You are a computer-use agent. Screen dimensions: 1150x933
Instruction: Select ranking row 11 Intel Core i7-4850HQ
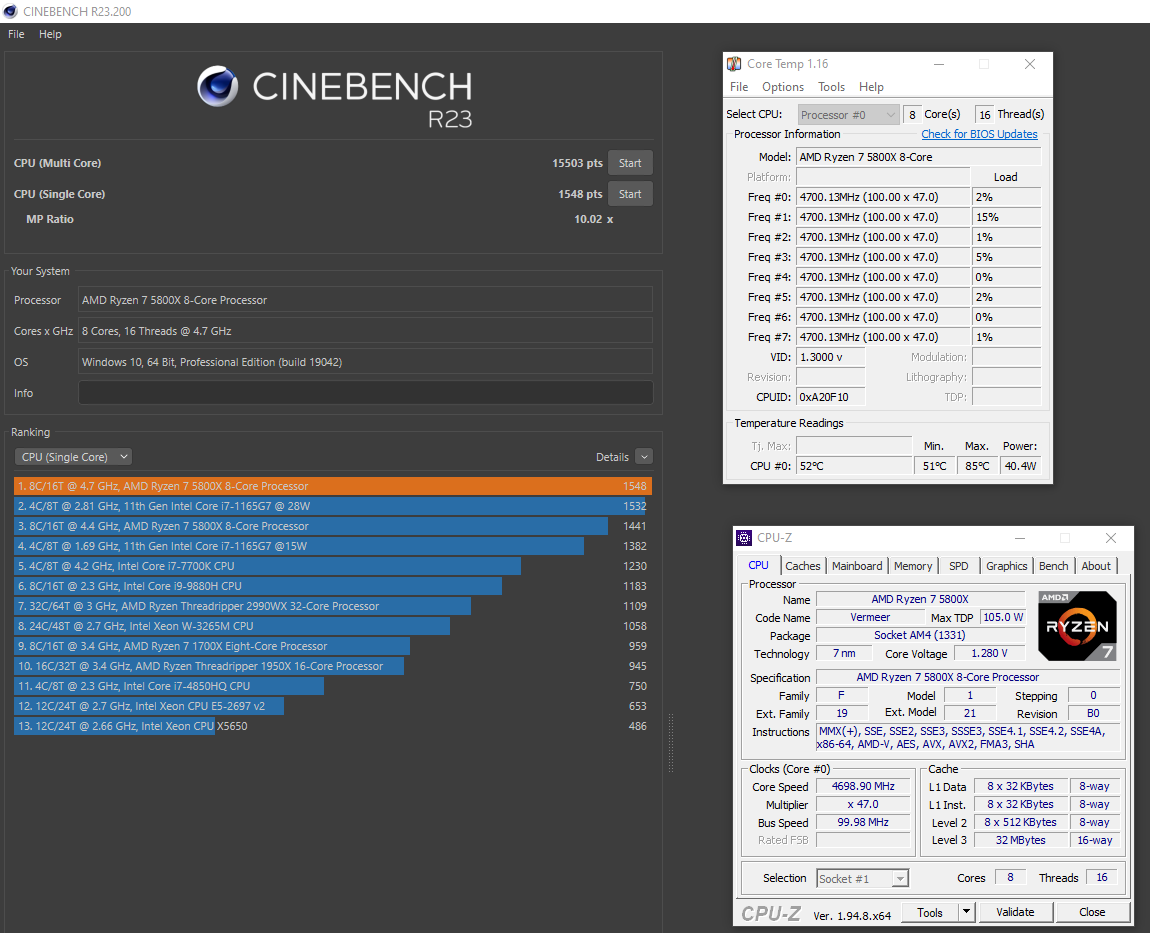(332, 686)
